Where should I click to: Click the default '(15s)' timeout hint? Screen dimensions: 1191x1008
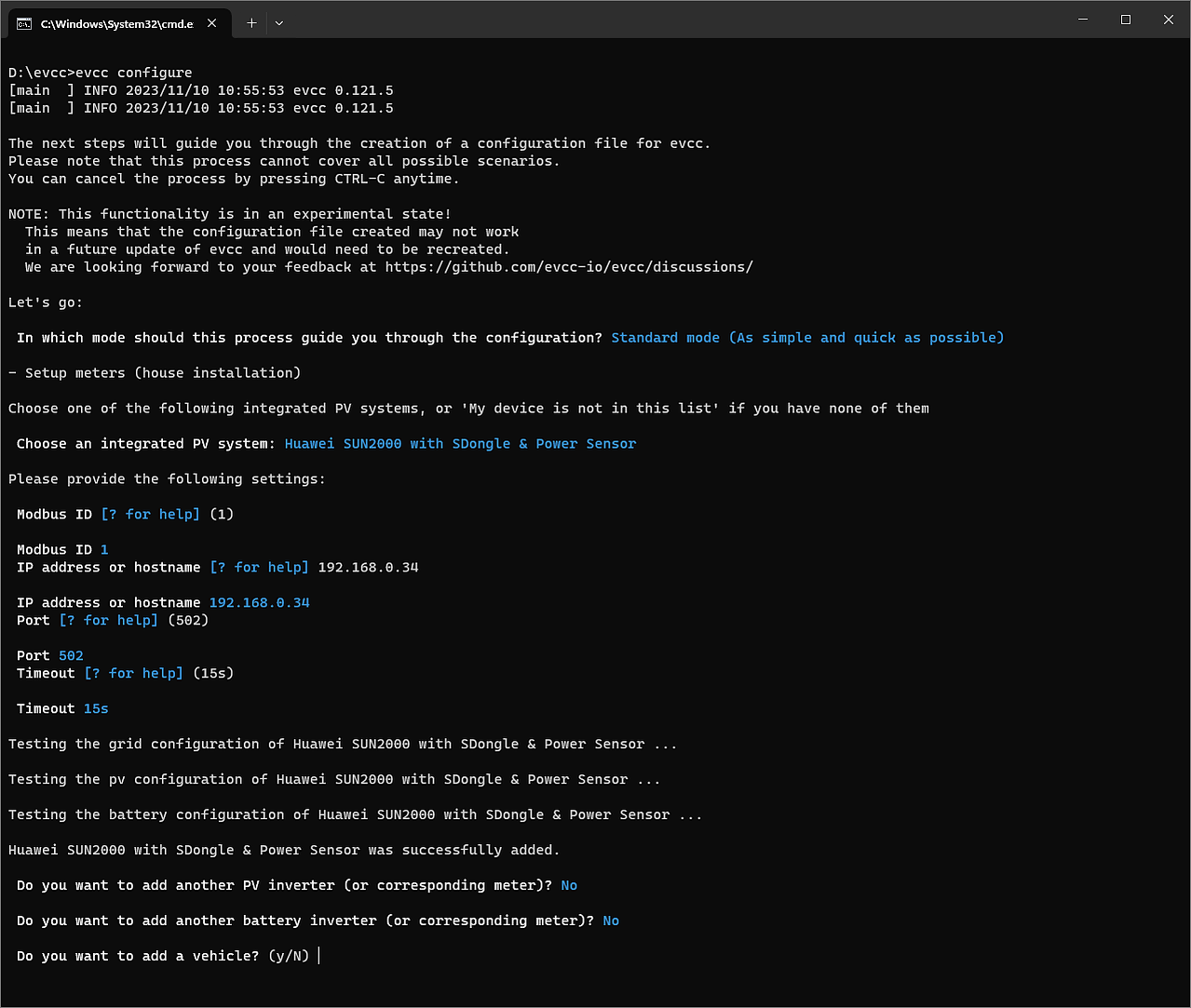click(x=213, y=674)
